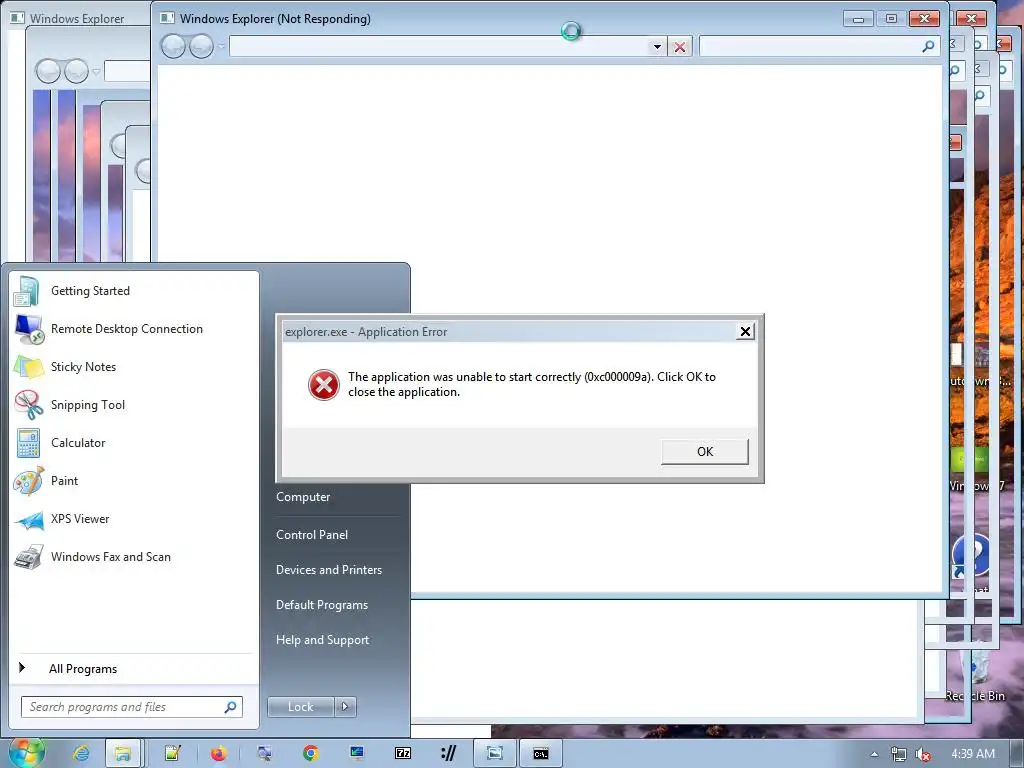
Task: Launch Internet Explorer from the taskbar
Action: tap(81, 754)
